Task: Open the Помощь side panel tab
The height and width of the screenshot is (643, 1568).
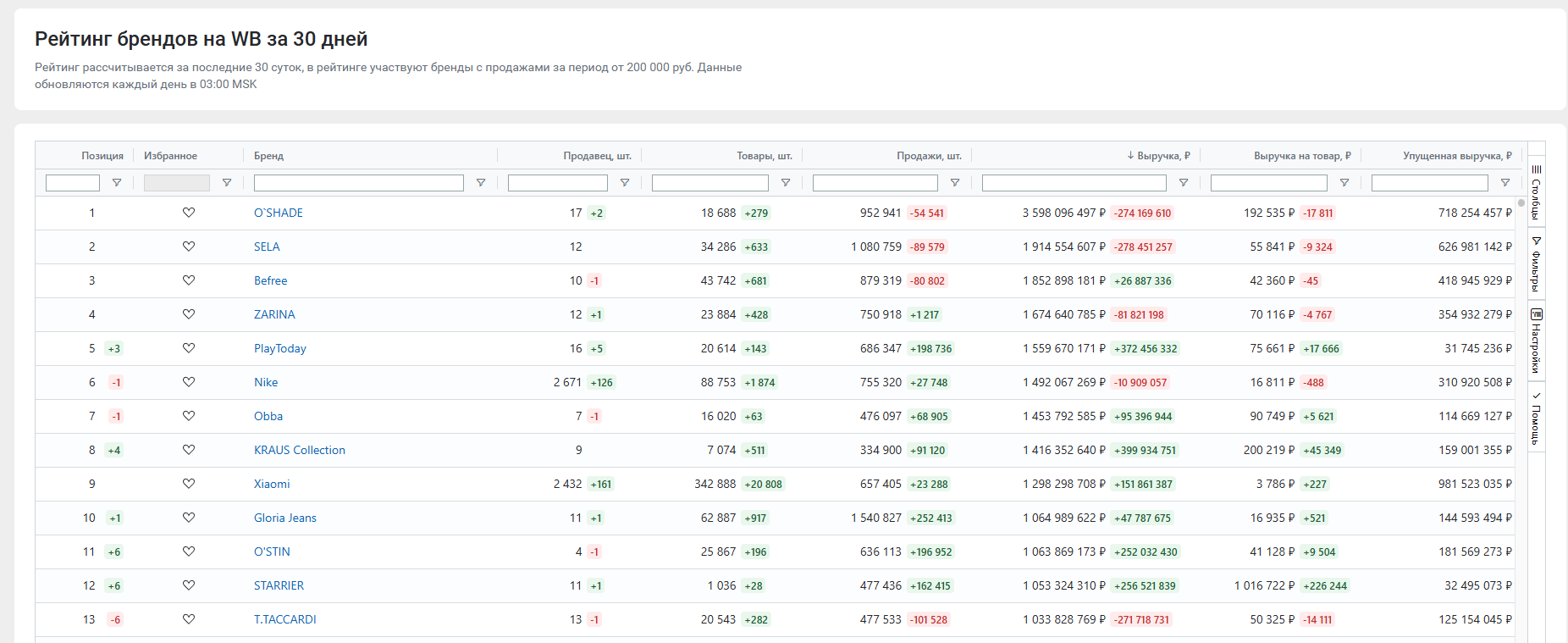Action: 1537,418
